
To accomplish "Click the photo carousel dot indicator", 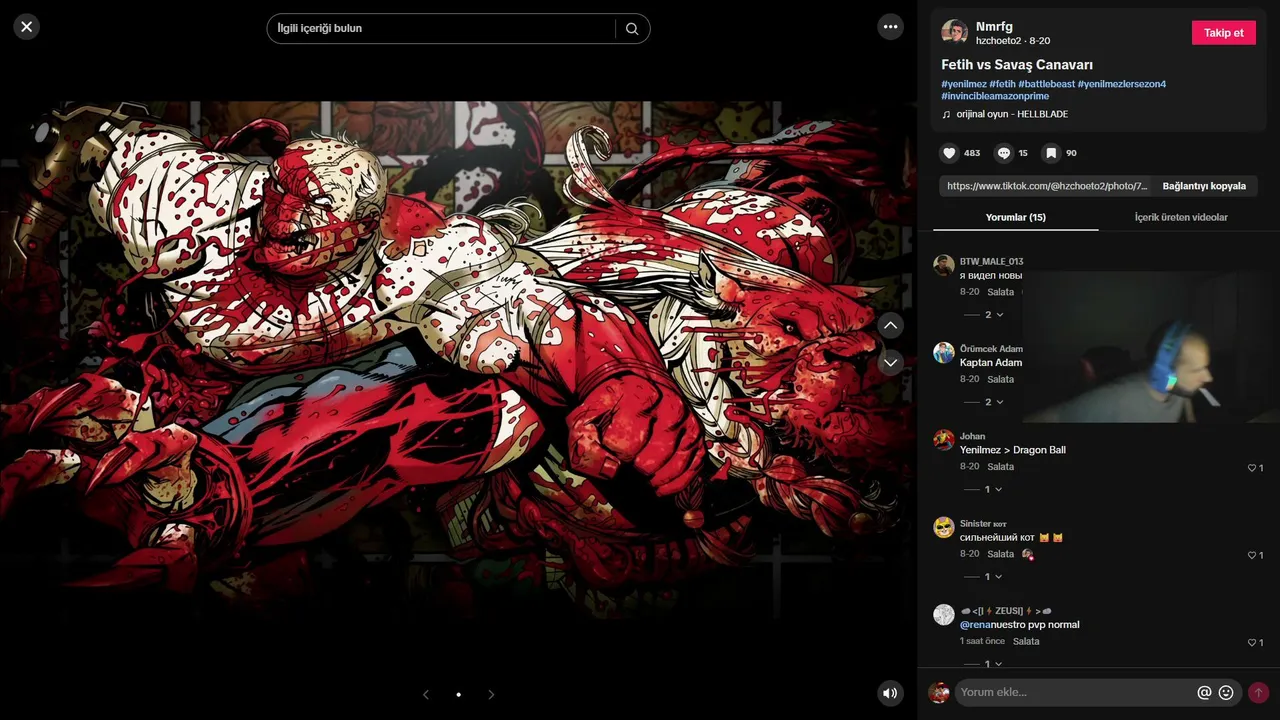I will click(x=458, y=694).
